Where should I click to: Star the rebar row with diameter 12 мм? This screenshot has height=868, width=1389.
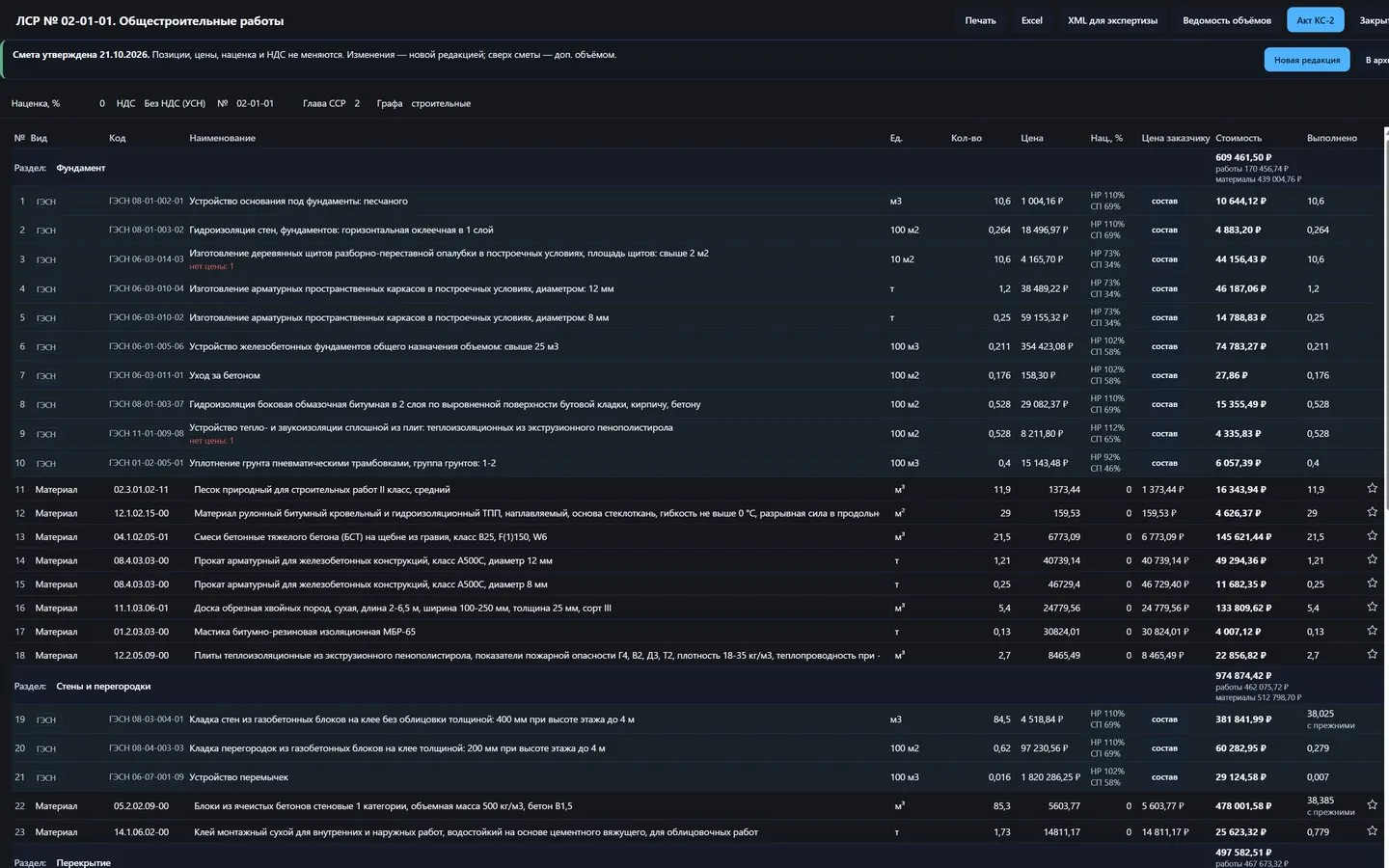tap(1372, 559)
